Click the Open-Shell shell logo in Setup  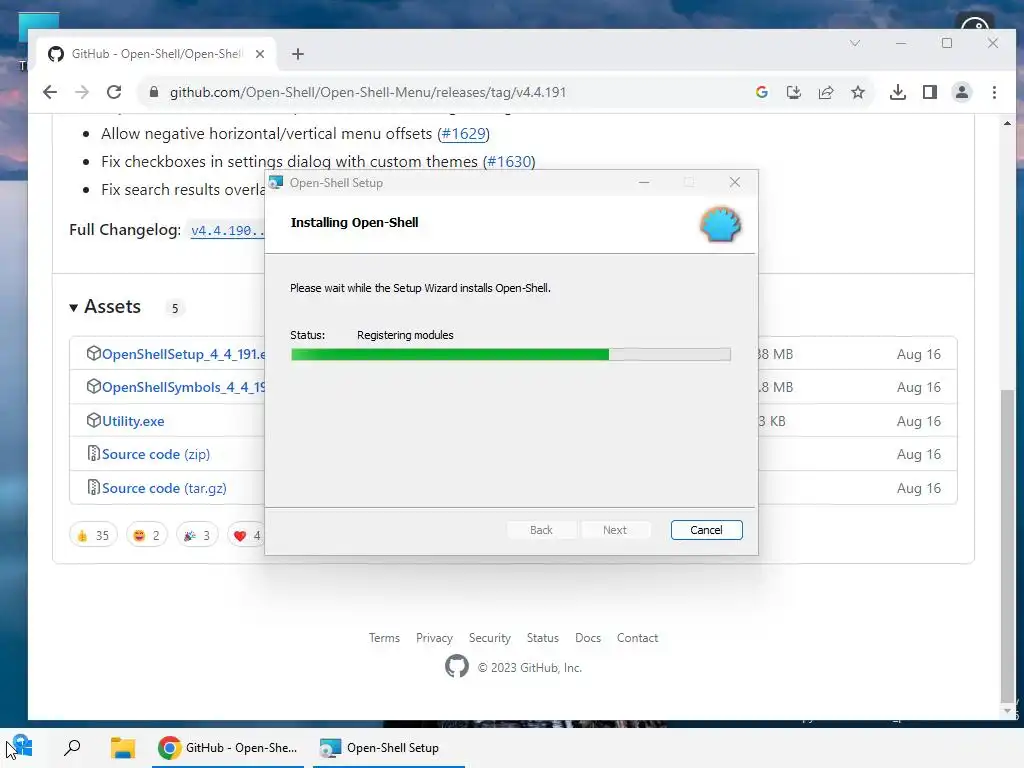coord(720,224)
